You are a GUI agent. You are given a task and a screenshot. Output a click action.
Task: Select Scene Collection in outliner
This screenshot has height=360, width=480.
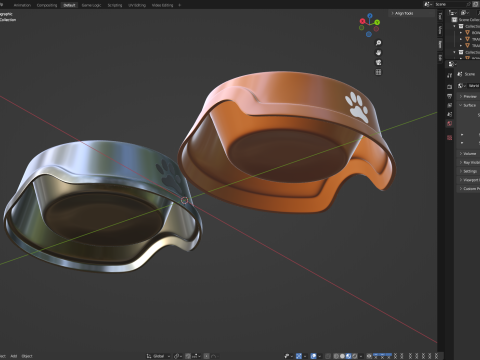click(x=467, y=20)
